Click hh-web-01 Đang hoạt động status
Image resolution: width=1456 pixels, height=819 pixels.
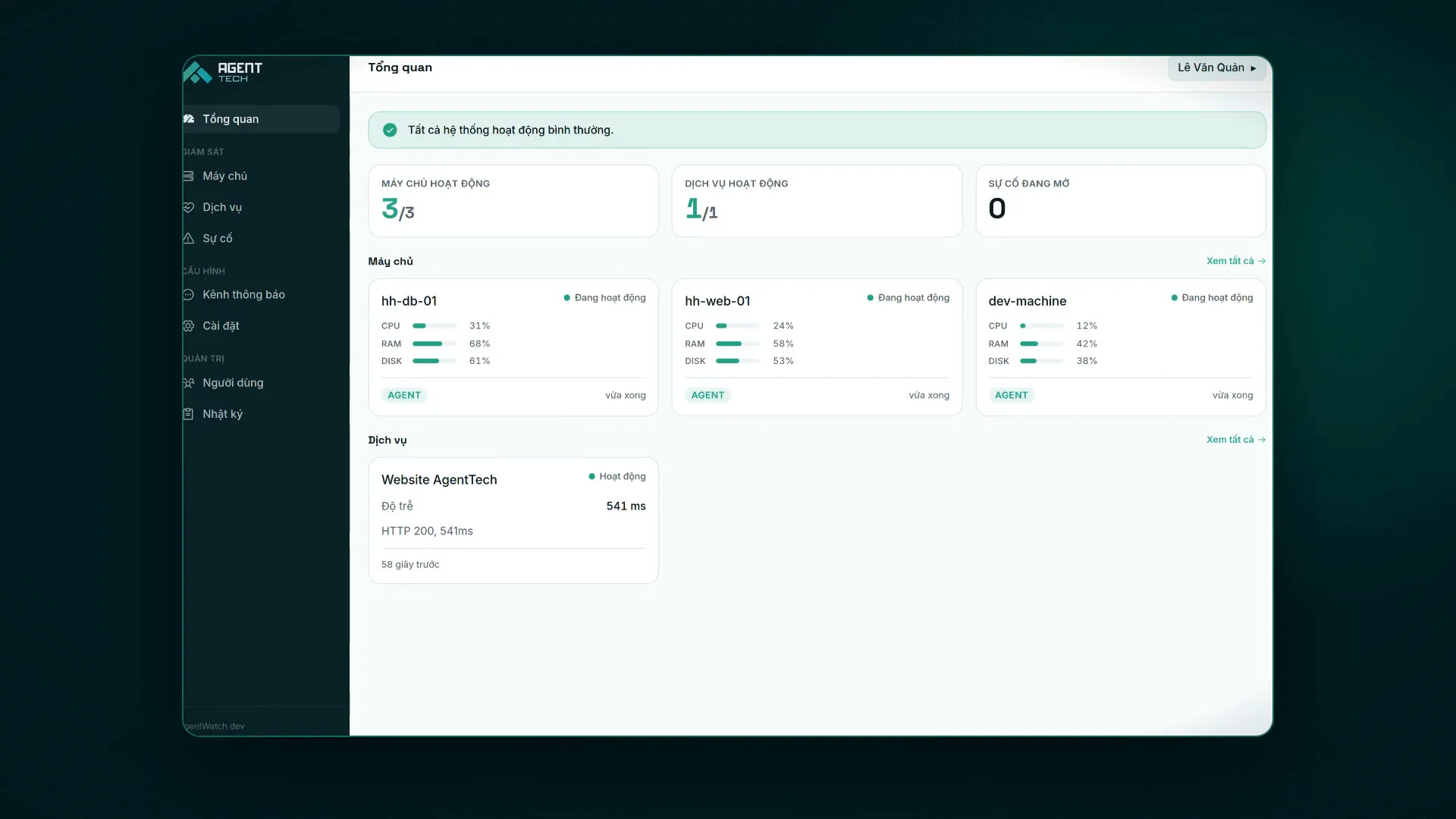click(x=908, y=298)
